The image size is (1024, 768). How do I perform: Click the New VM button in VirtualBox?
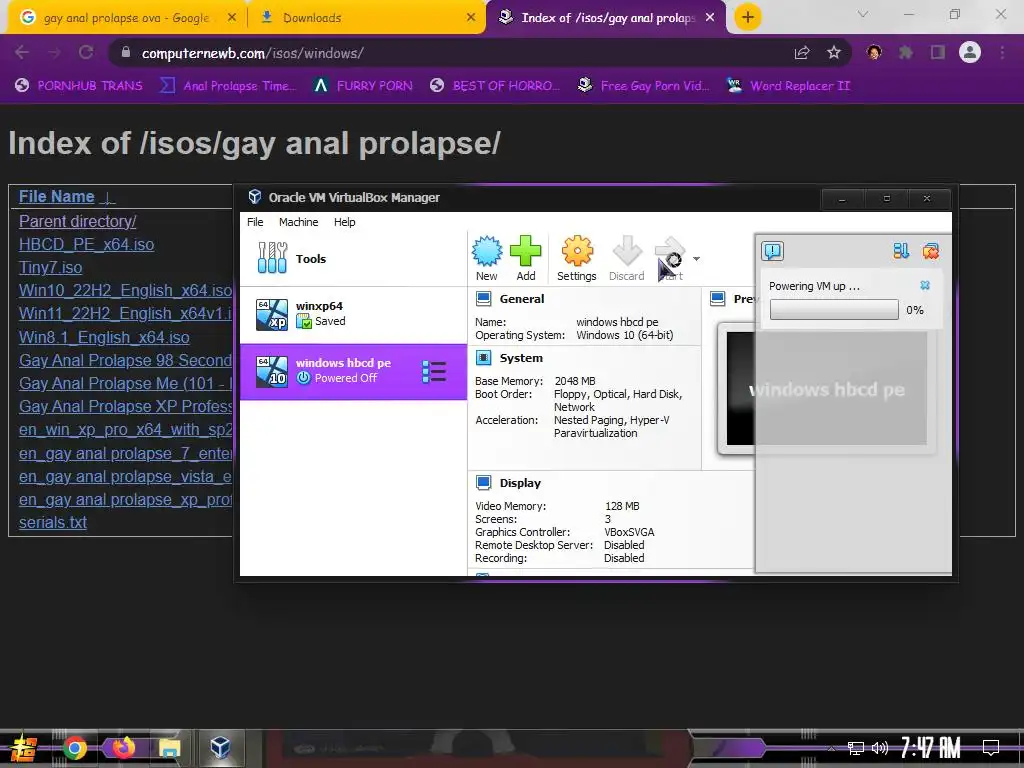pos(487,258)
